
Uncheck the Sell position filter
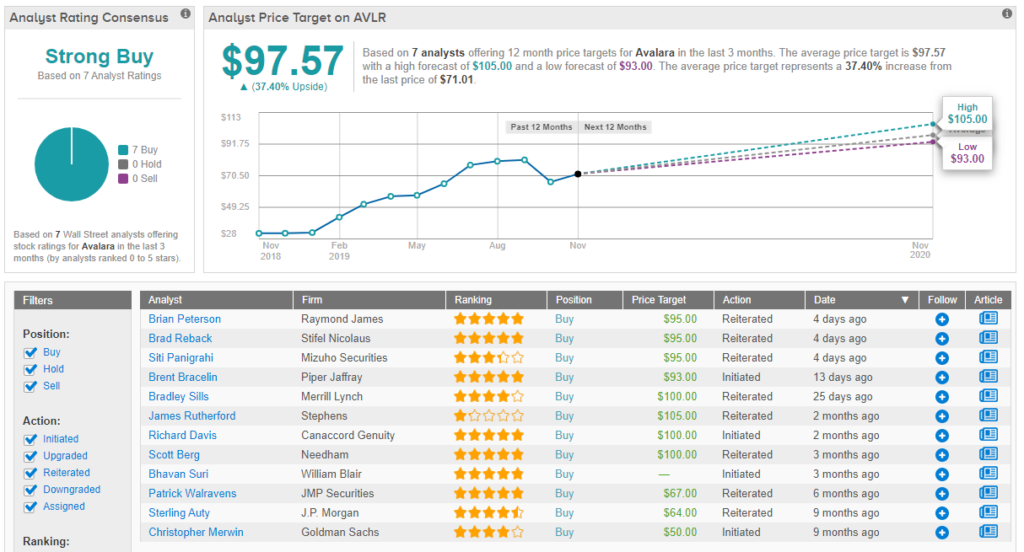click(30, 387)
